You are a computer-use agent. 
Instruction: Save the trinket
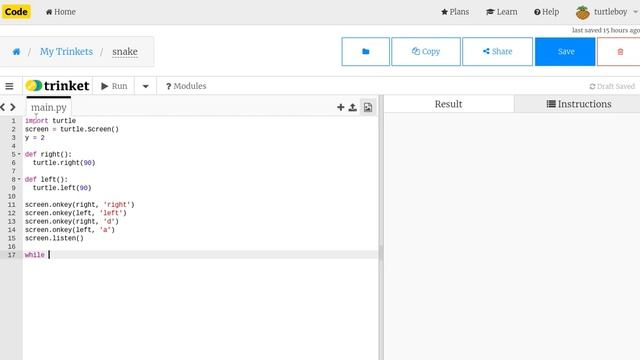pyautogui.click(x=565, y=51)
